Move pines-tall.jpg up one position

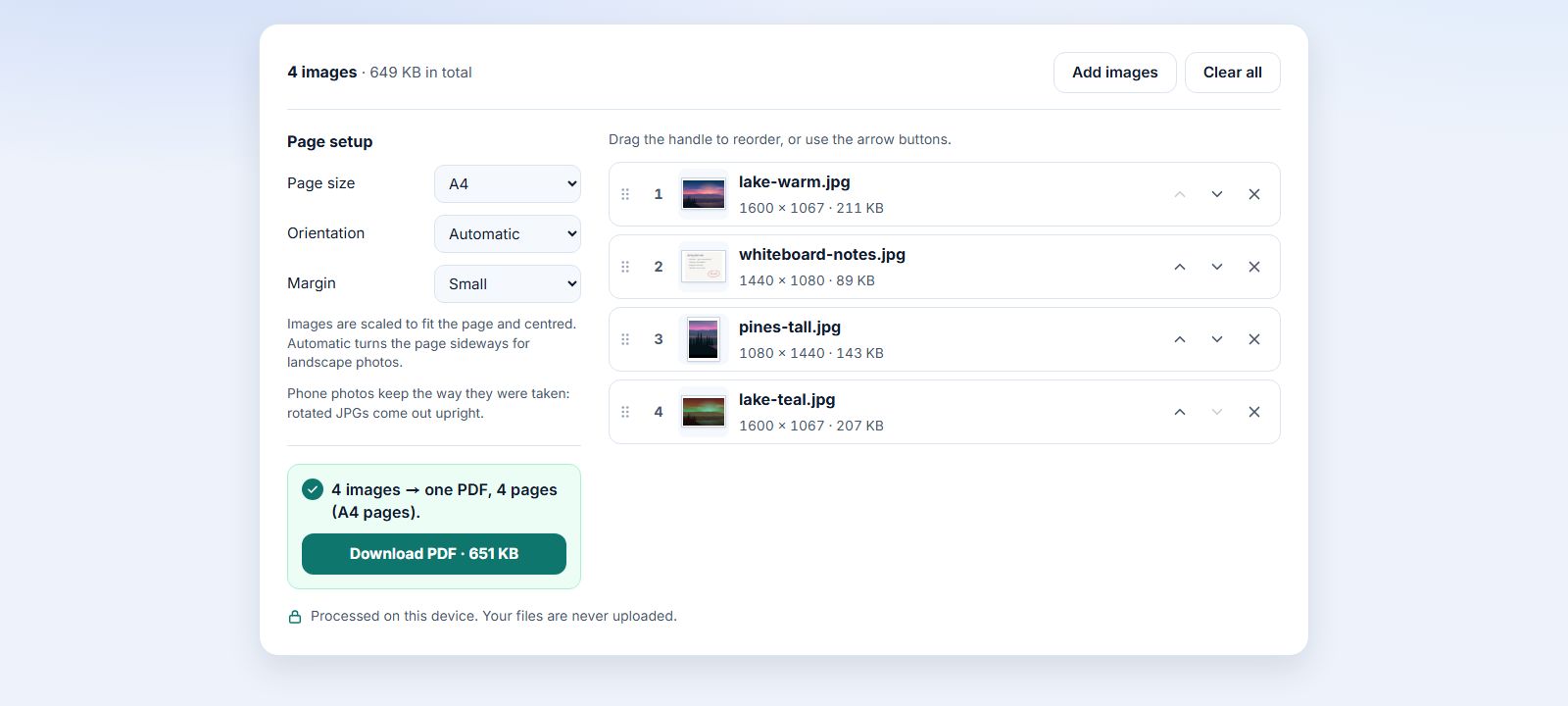click(1180, 339)
